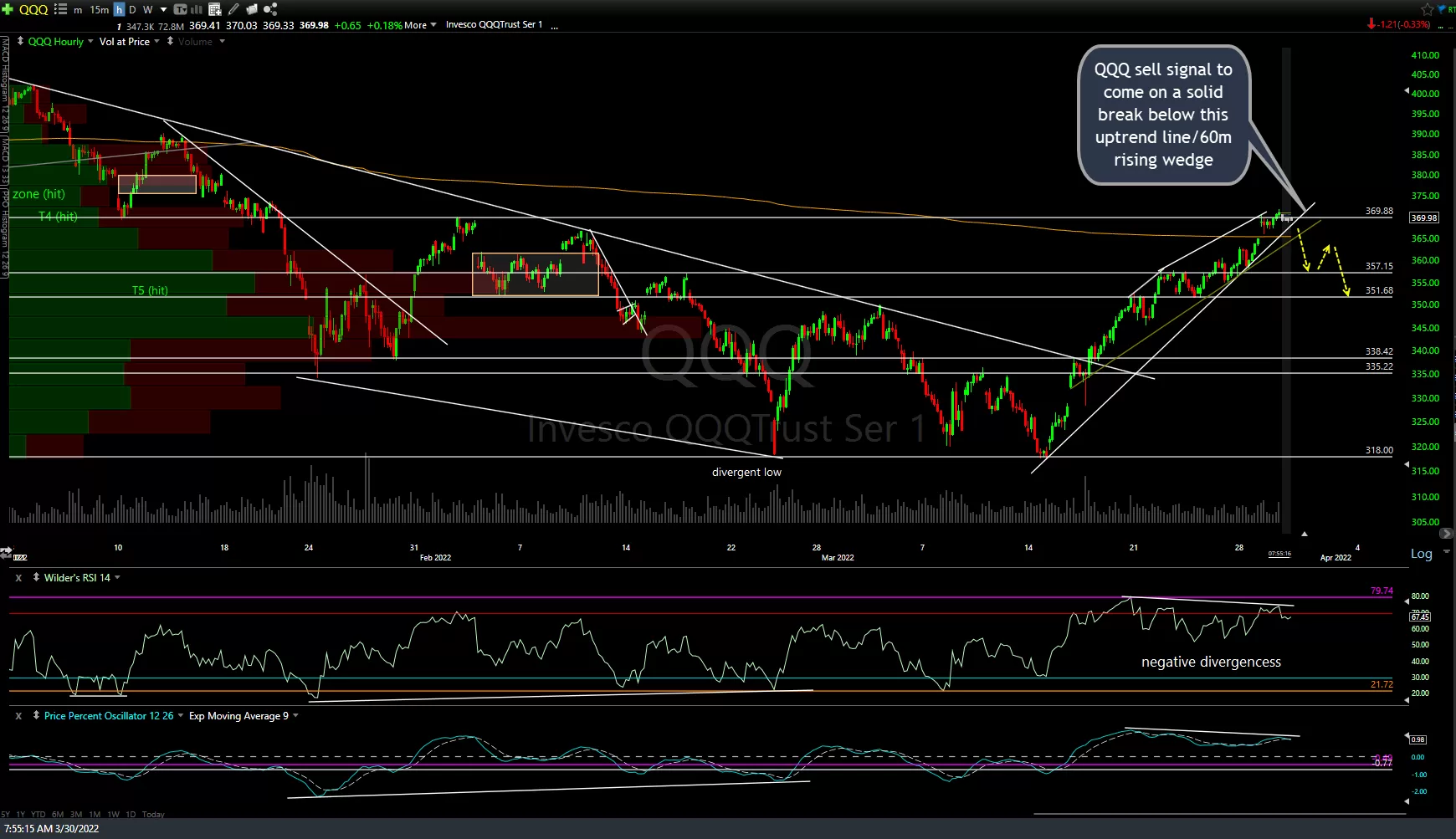
Task: Open the Wilder's RSI 14 dropdown
Action: [x=117, y=578]
